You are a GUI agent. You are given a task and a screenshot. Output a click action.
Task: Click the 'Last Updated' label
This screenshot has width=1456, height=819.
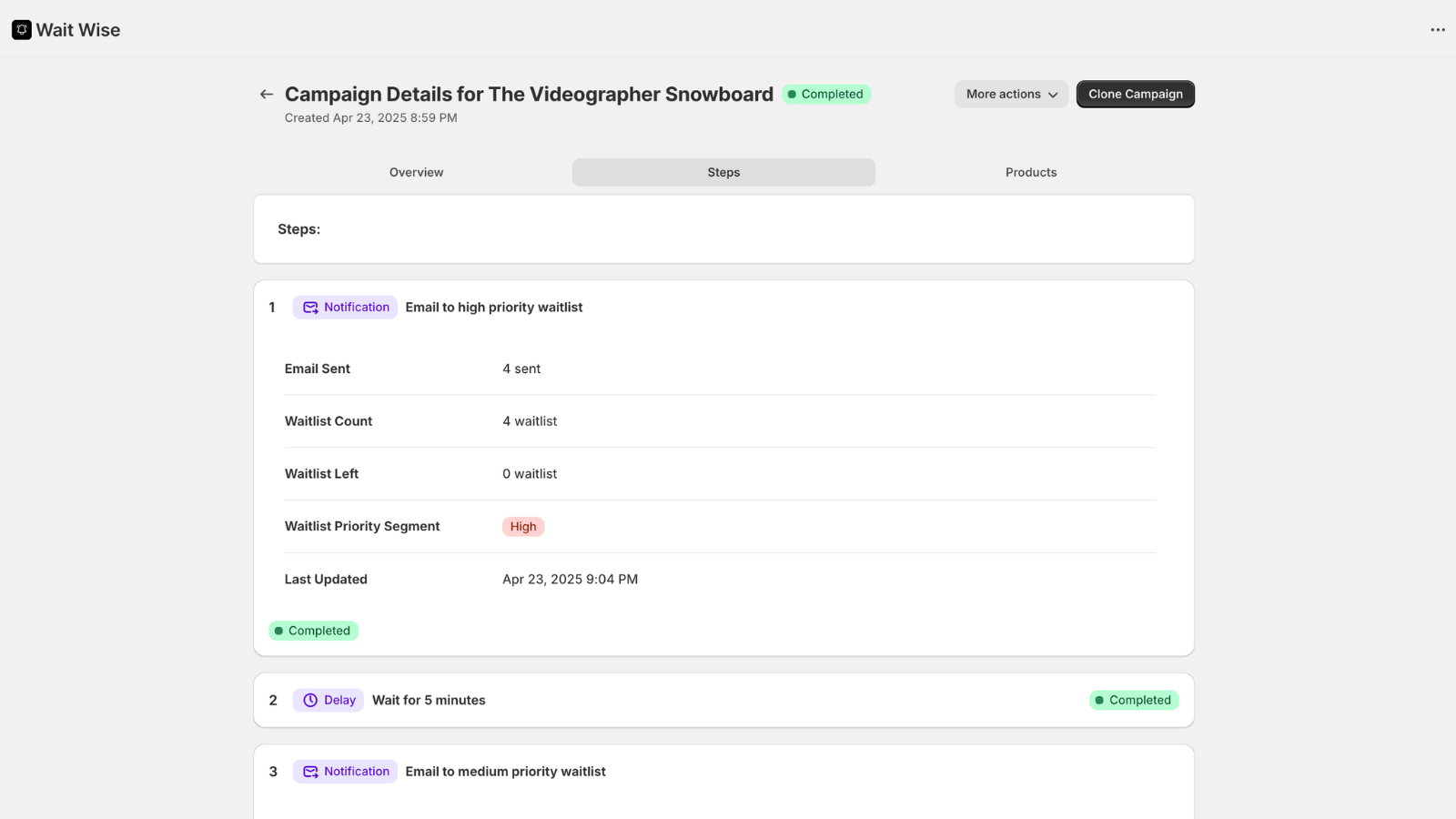pyautogui.click(x=326, y=579)
